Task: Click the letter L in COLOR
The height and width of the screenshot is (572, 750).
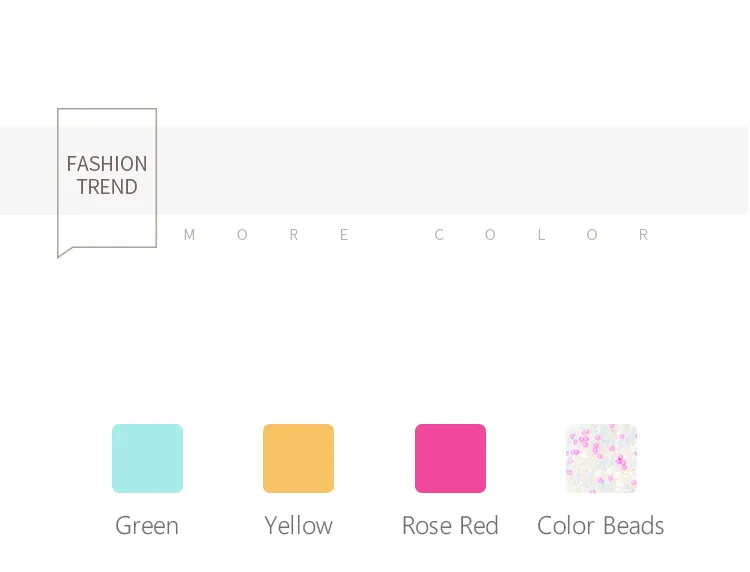Action: point(541,235)
